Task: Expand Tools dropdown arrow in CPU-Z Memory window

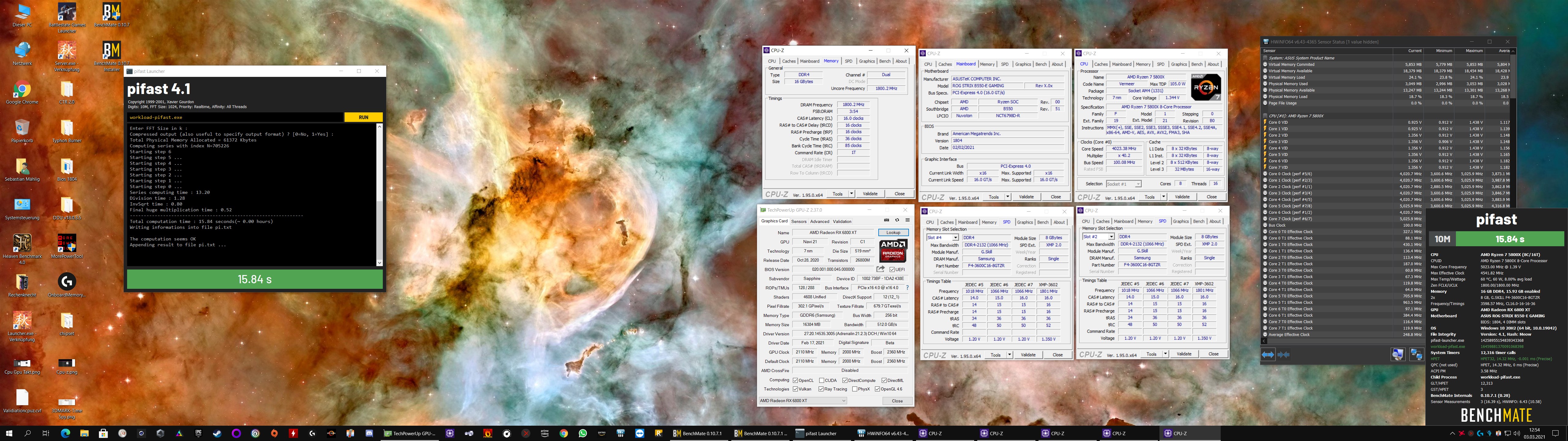Action: point(851,194)
